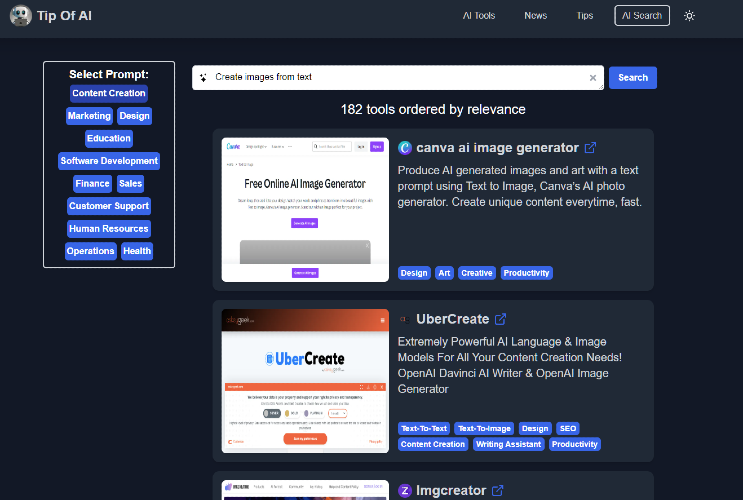The width and height of the screenshot is (743, 500).
Task: Click the '182 tools ordered by relevance' text
Action: click(x=433, y=109)
